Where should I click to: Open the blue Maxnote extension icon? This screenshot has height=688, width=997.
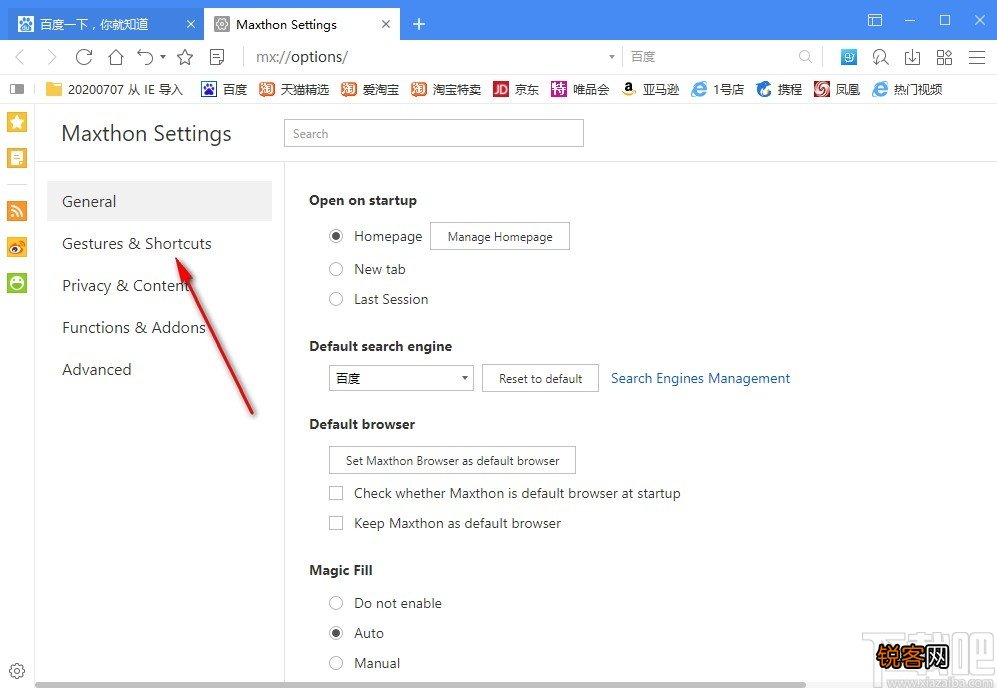pos(849,57)
